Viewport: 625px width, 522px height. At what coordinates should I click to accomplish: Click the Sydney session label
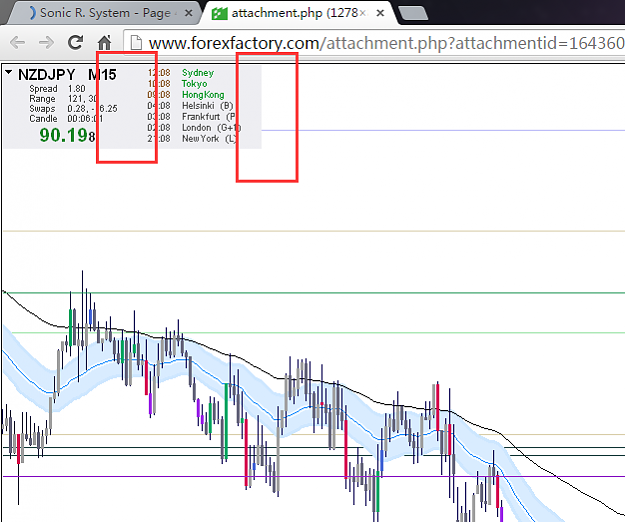point(198,73)
